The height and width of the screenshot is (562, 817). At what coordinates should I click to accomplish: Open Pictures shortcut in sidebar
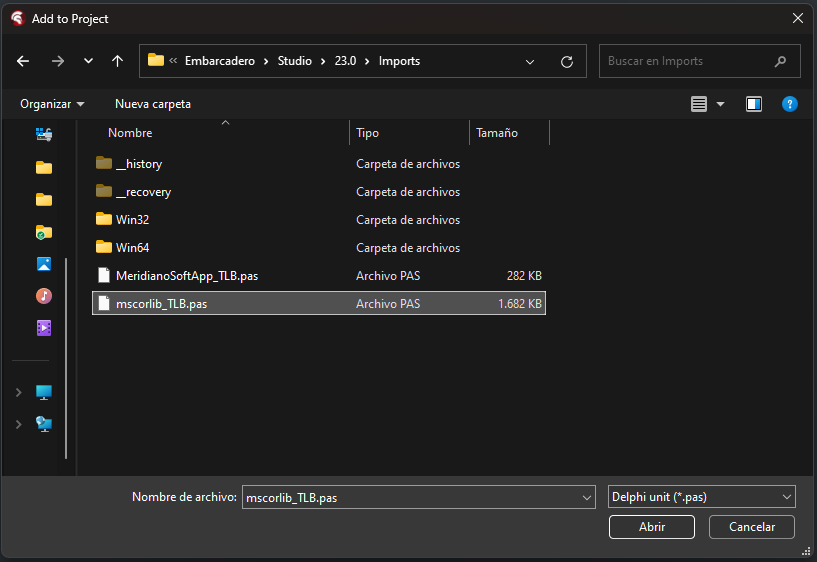point(44,264)
